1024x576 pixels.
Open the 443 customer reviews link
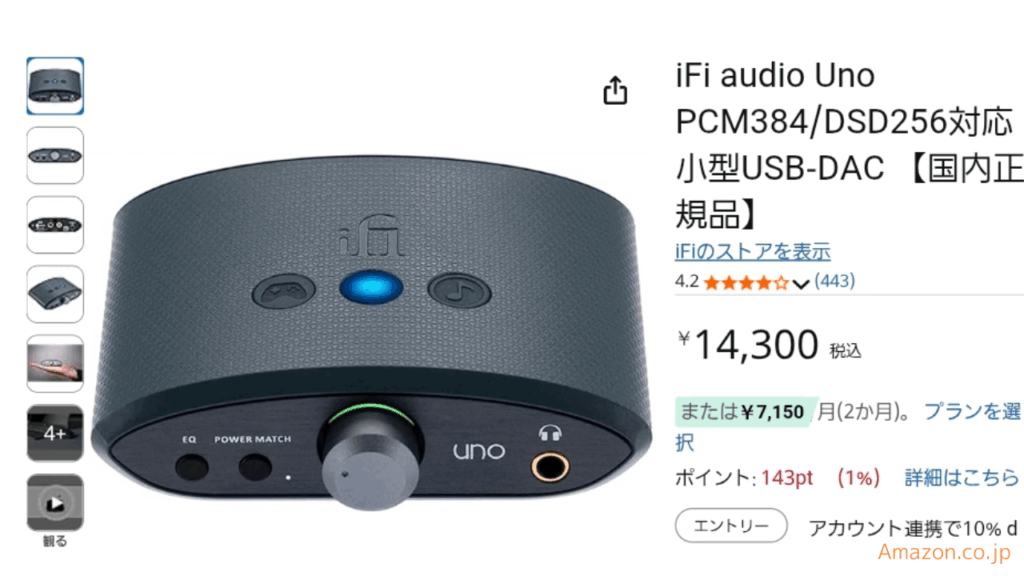click(835, 281)
